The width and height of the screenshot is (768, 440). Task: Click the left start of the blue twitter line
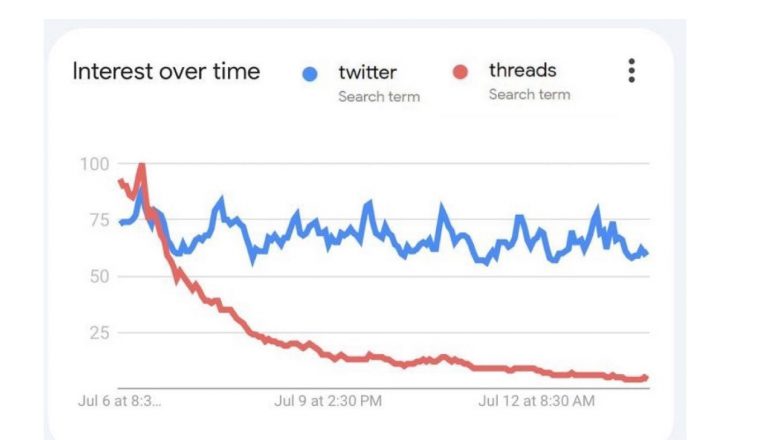coord(121,222)
